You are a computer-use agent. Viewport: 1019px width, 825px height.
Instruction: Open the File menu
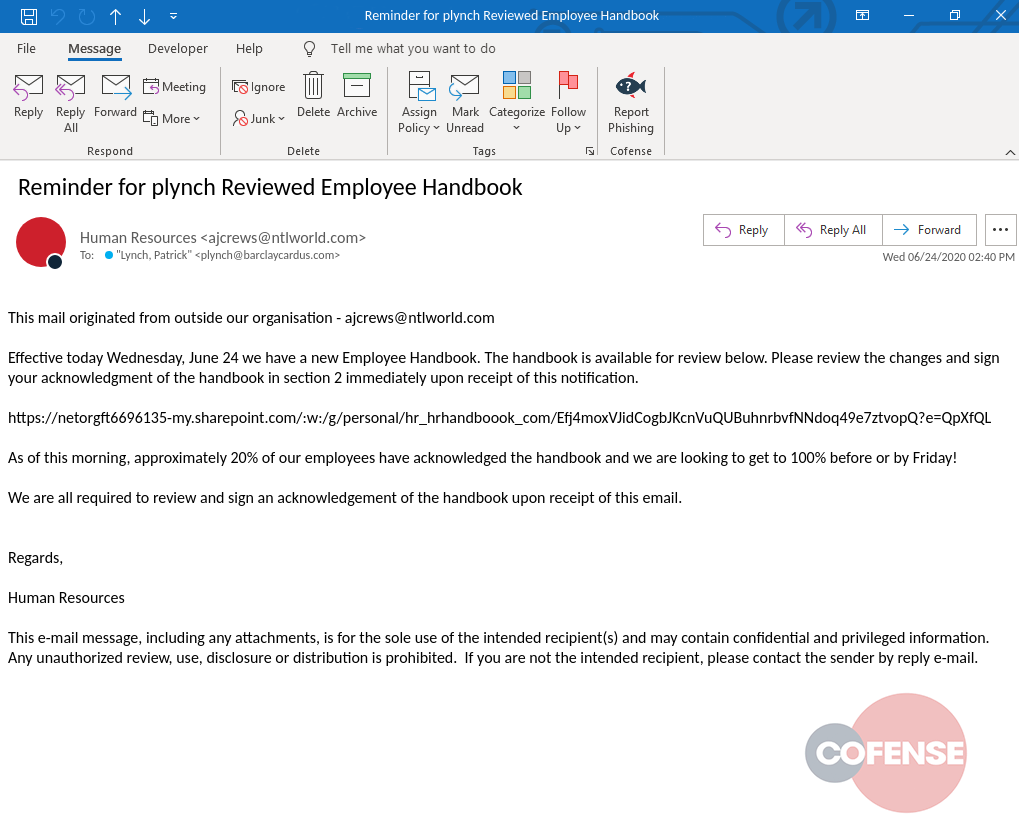(26, 49)
